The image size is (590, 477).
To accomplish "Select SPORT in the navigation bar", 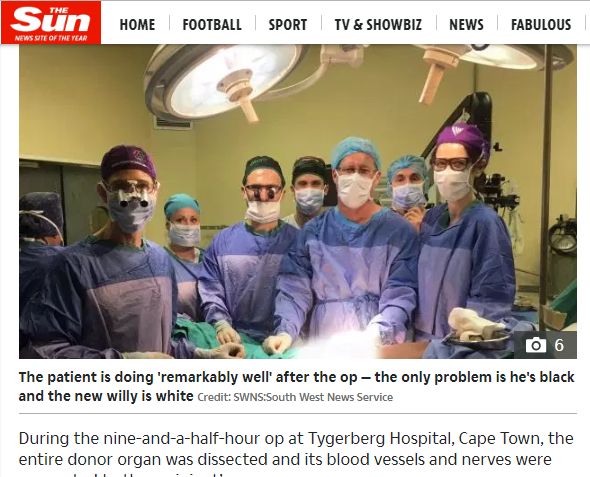I will 288,25.
